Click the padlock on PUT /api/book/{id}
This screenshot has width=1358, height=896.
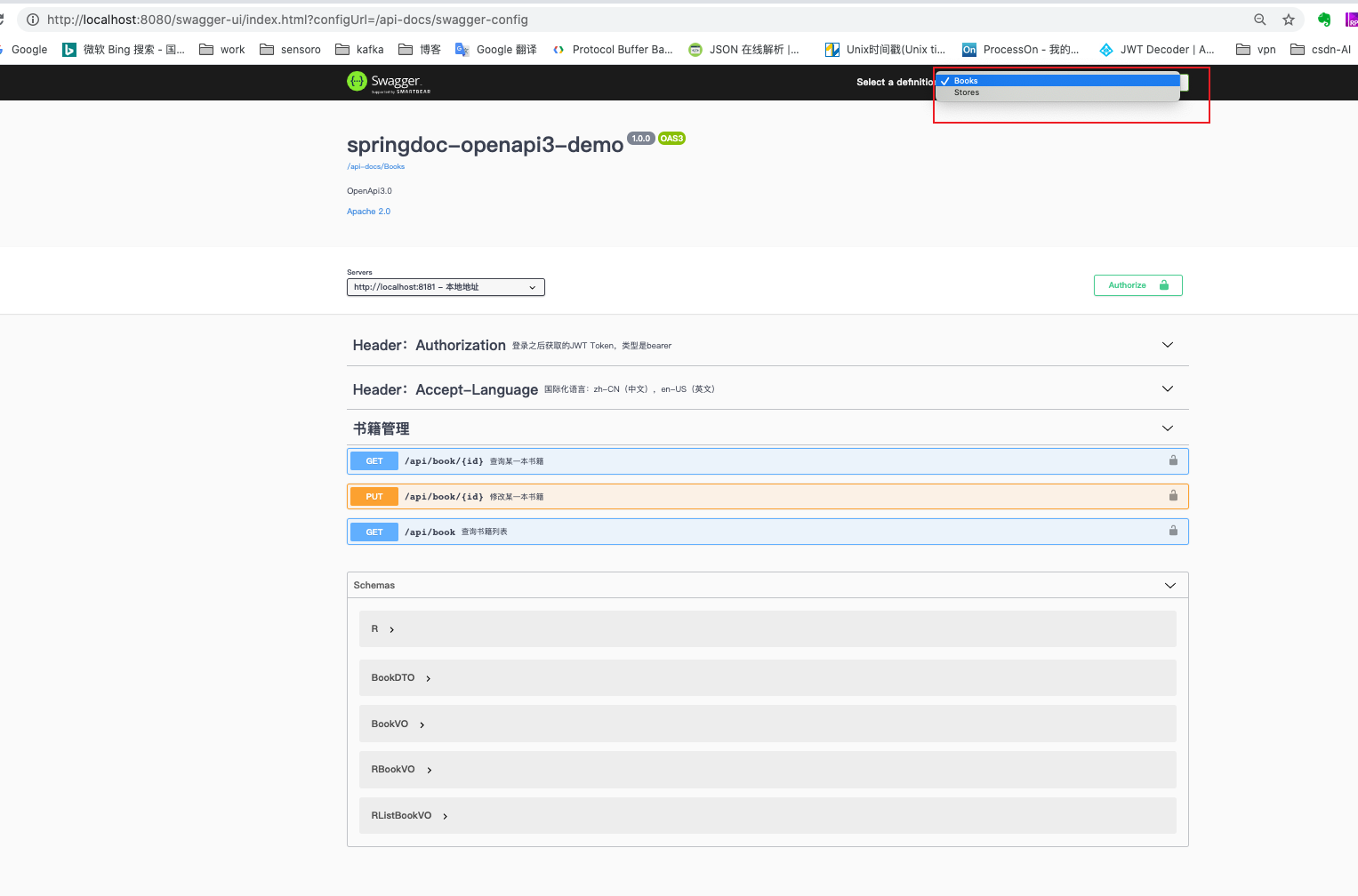pyautogui.click(x=1173, y=496)
